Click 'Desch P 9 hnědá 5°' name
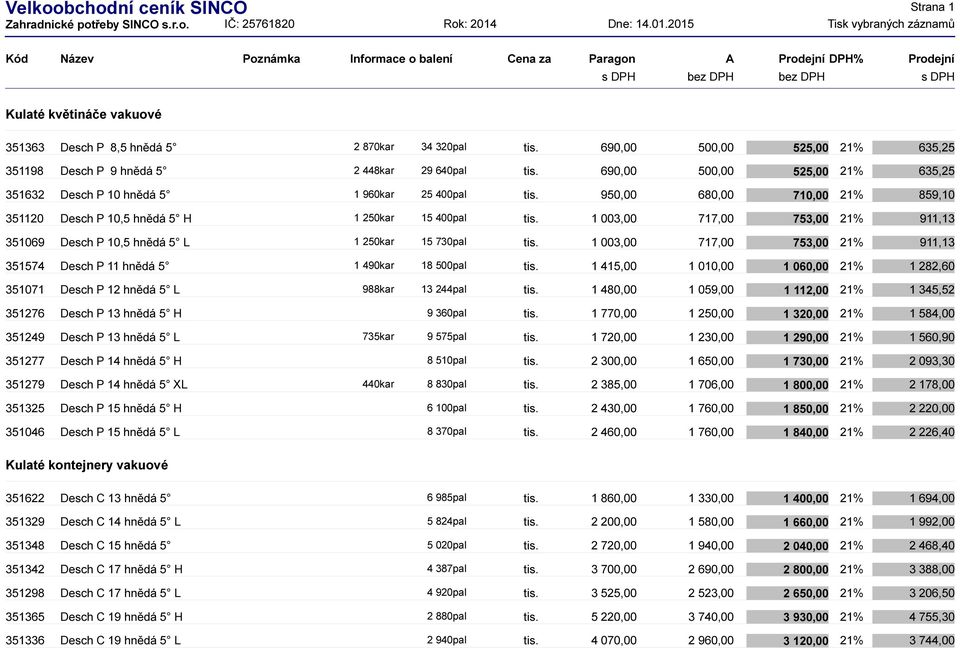This screenshot has width=960, height=648. click(x=113, y=171)
